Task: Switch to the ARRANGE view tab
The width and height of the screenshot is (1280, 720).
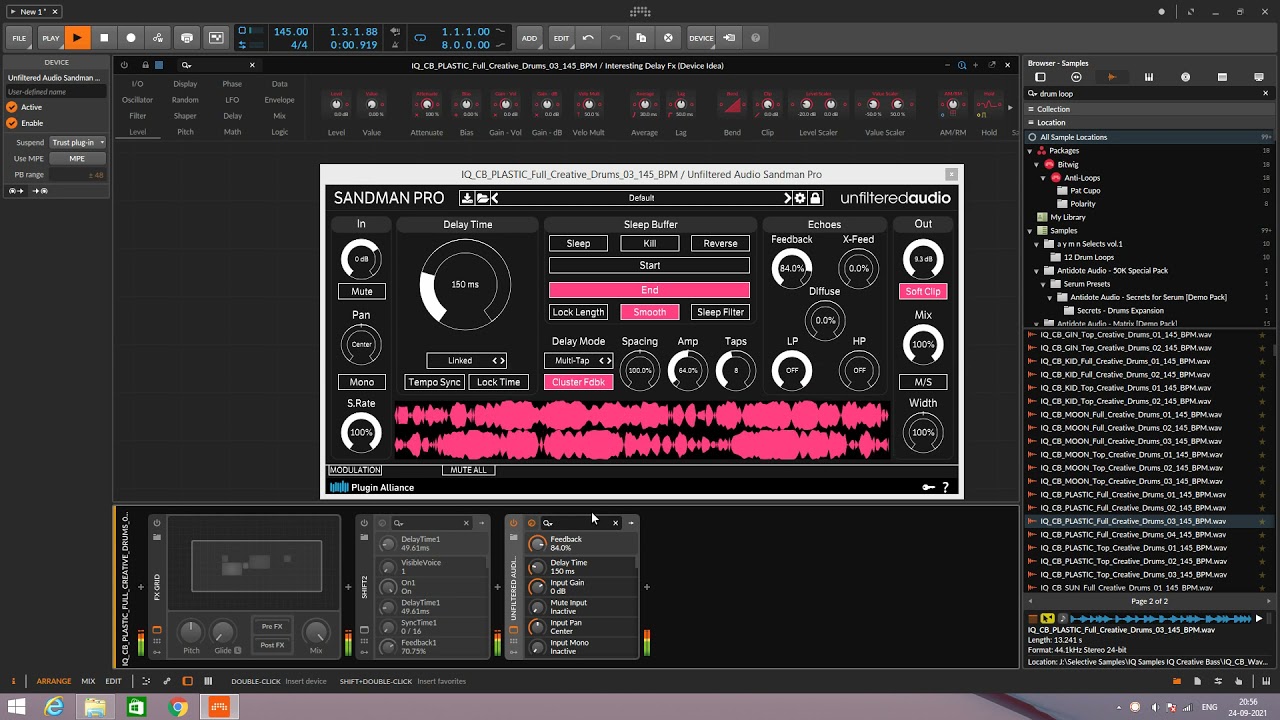Action: (54, 681)
